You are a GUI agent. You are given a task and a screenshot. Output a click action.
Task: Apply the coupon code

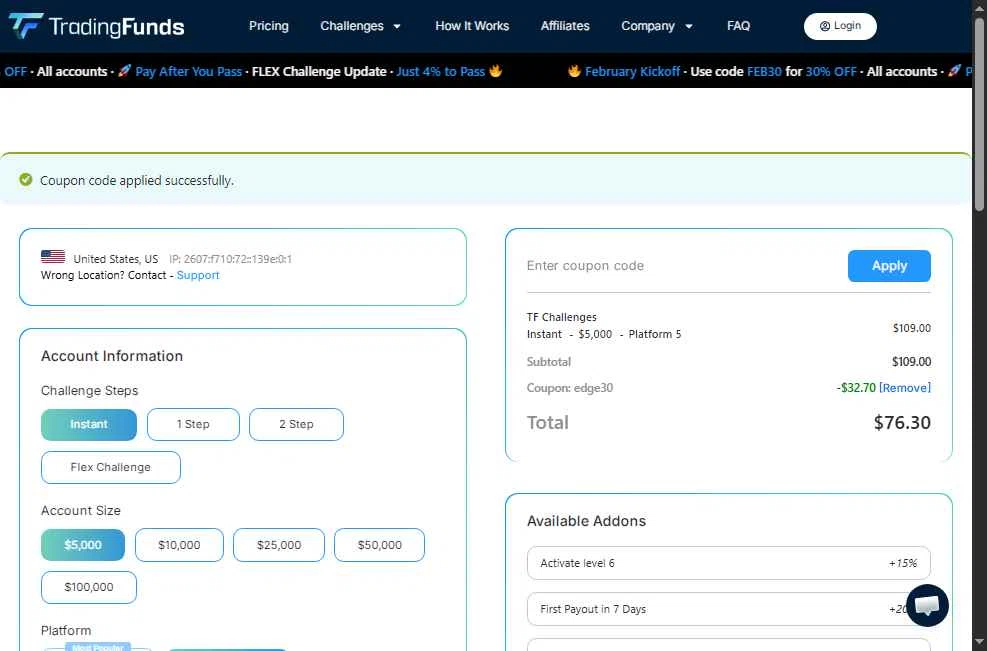click(x=889, y=266)
